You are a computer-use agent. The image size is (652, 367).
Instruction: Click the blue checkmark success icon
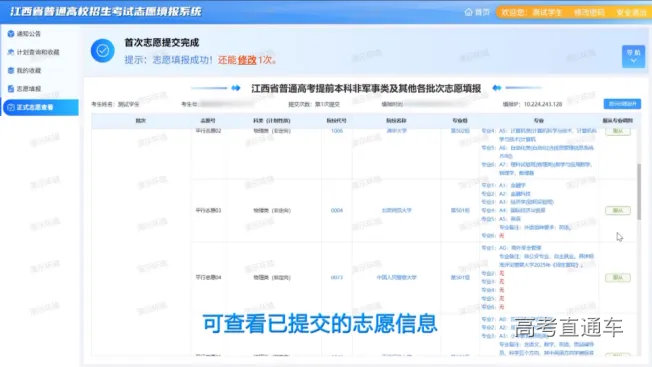pyautogui.click(x=103, y=51)
